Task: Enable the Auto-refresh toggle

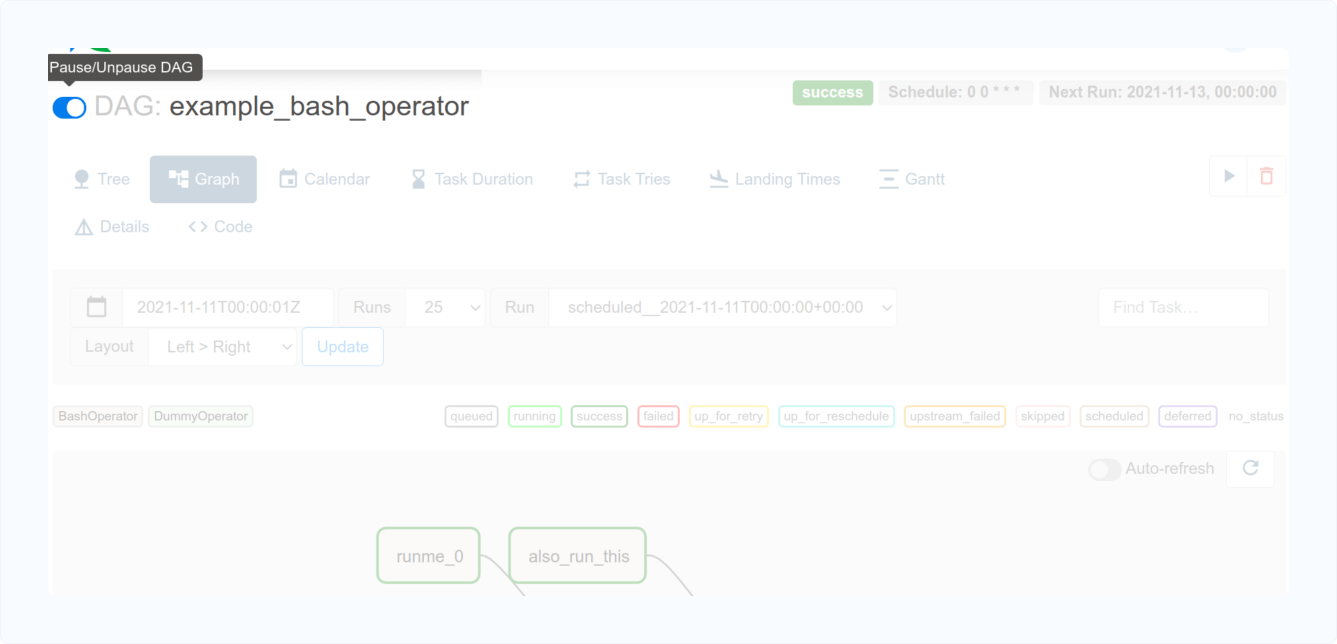Action: pyautogui.click(x=1105, y=469)
